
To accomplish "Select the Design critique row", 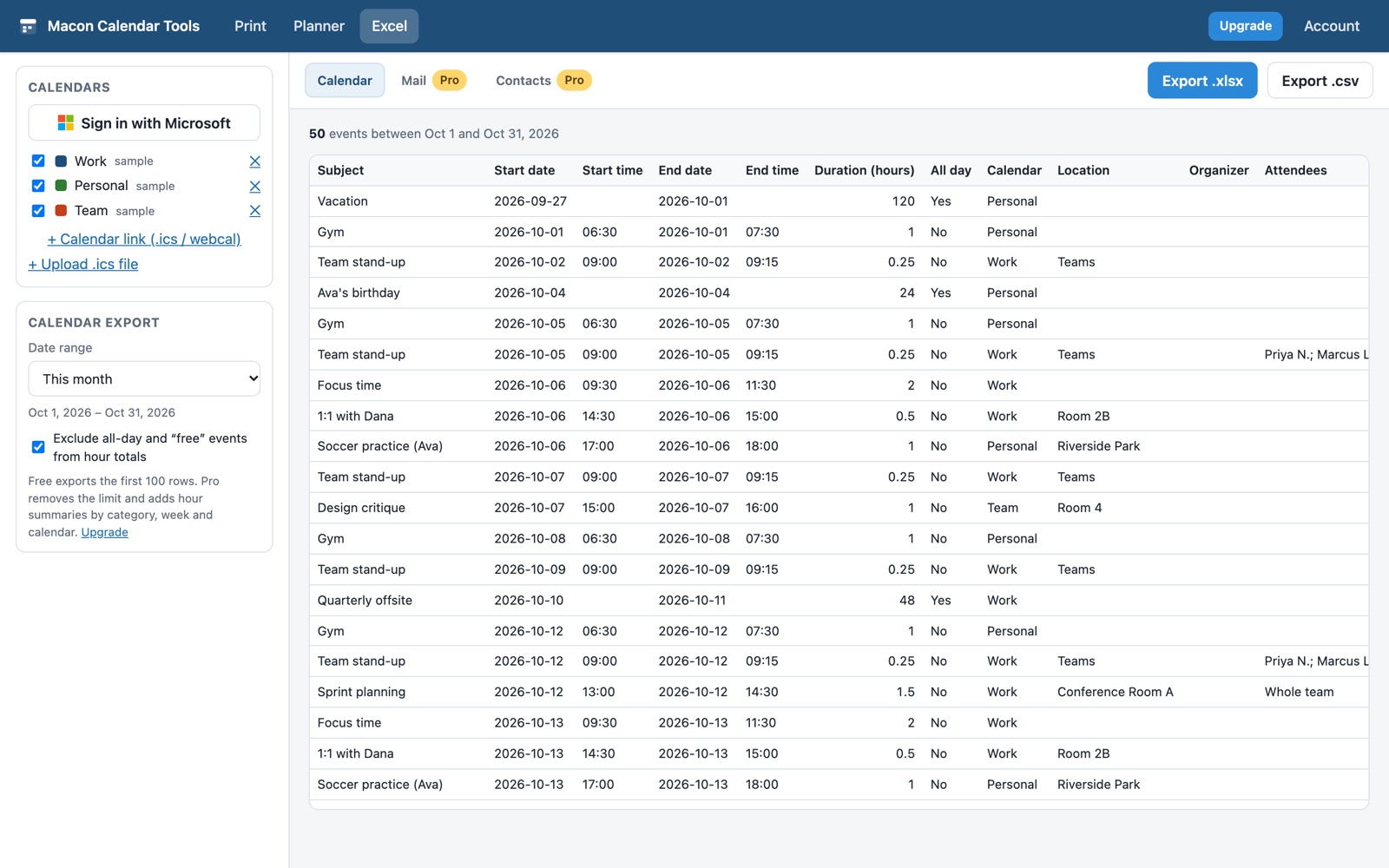I will tap(839, 508).
